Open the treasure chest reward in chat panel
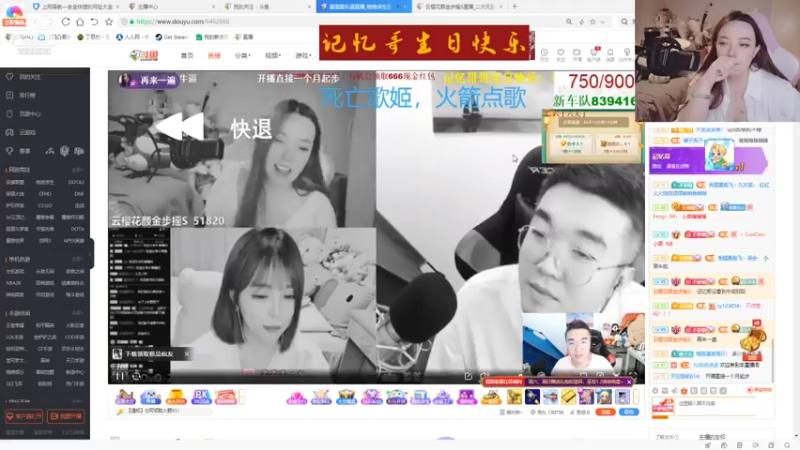The image size is (800, 450). coord(754,339)
